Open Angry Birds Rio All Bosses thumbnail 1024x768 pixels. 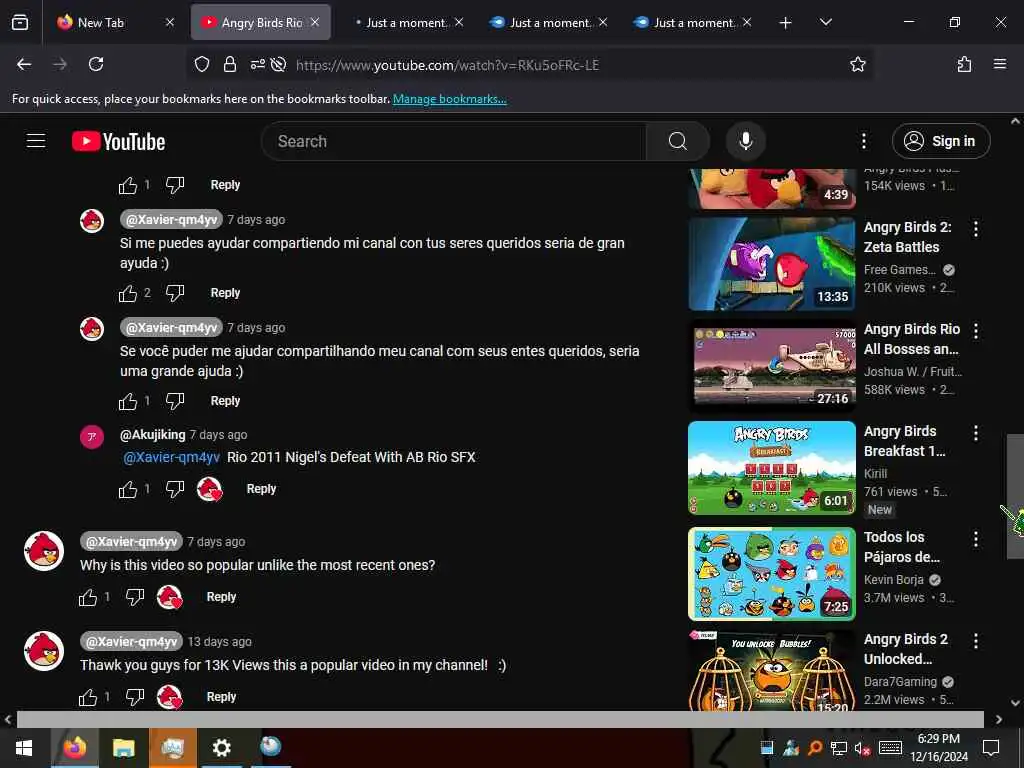pos(772,366)
